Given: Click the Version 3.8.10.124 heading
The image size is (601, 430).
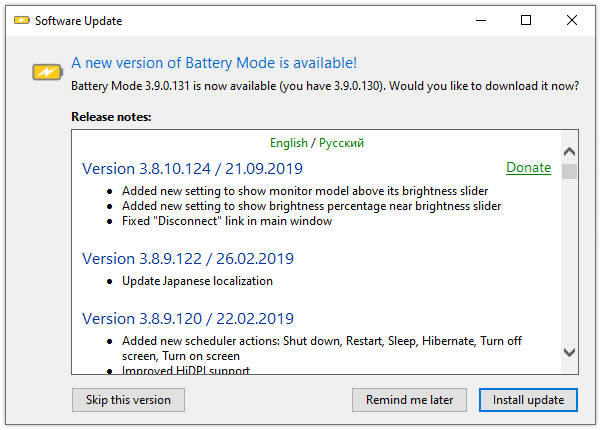Looking at the screenshot, I should pyautogui.click(x=192, y=168).
